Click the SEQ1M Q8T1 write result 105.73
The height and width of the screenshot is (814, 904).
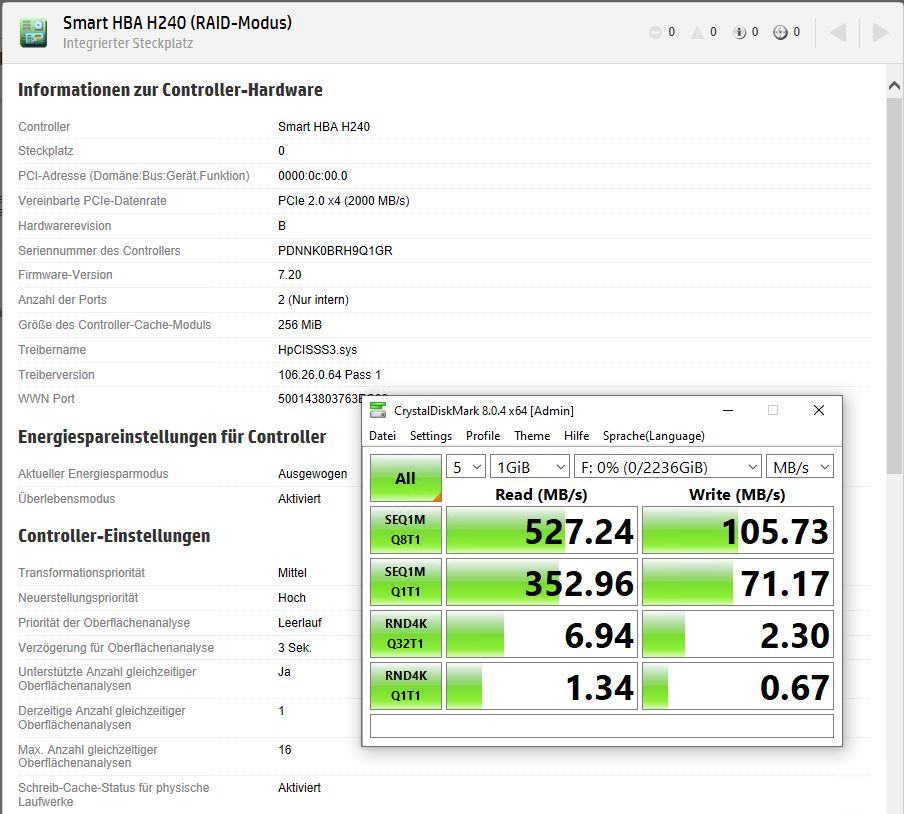click(738, 530)
